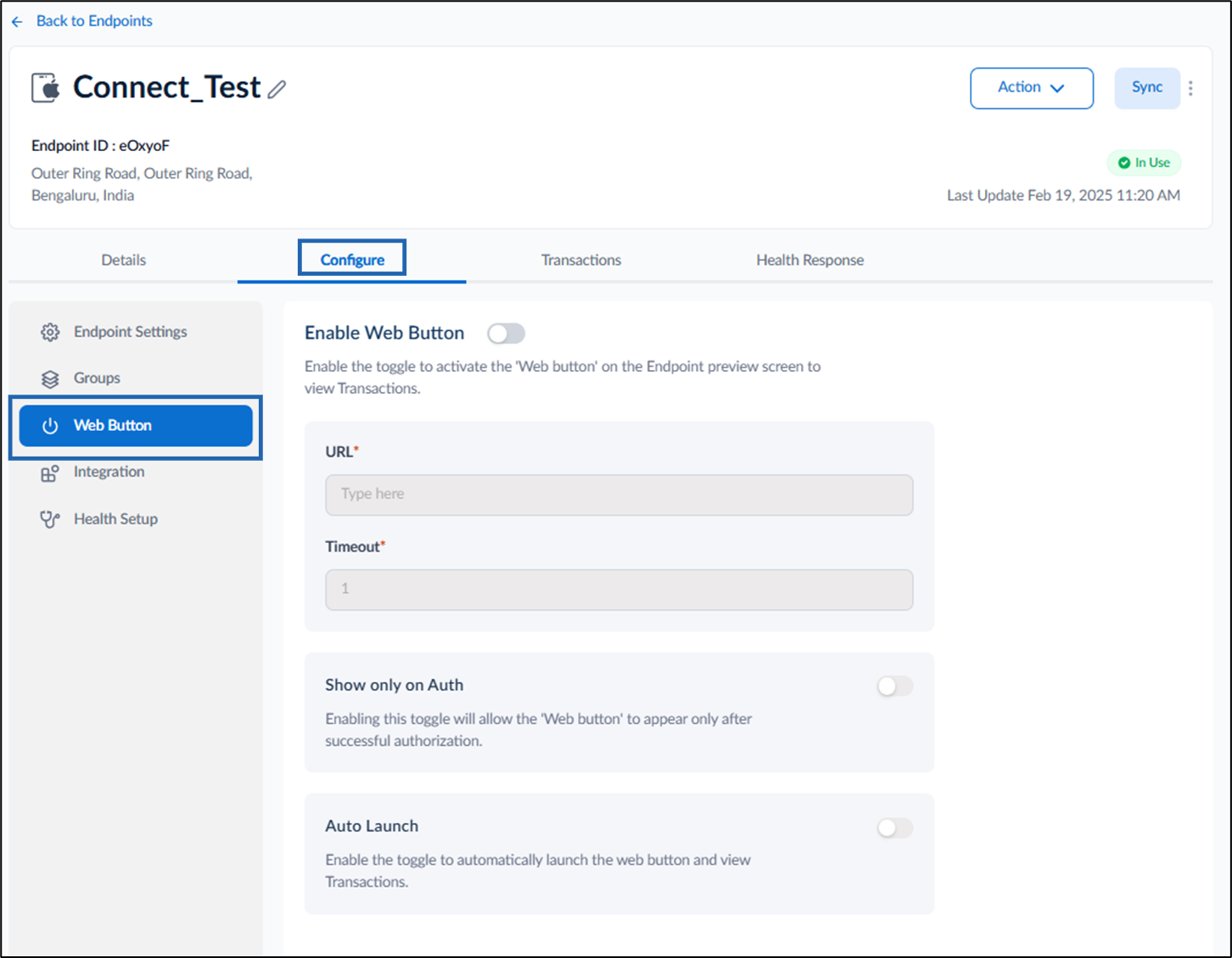Click the In Use status badge
This screenshot has width=1232, height=958.
1144,163
